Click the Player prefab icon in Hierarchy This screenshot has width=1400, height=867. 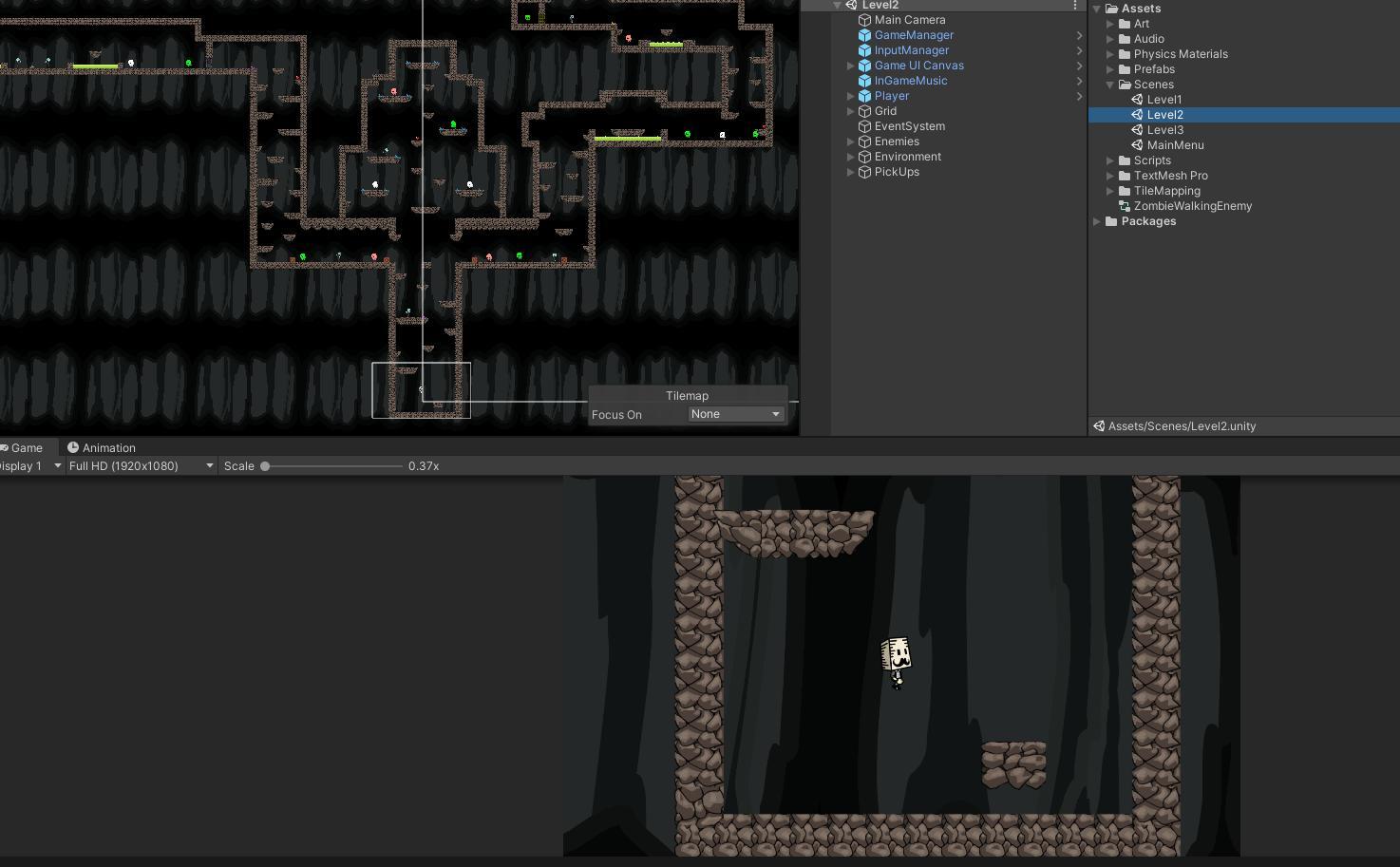coord(863,96)
